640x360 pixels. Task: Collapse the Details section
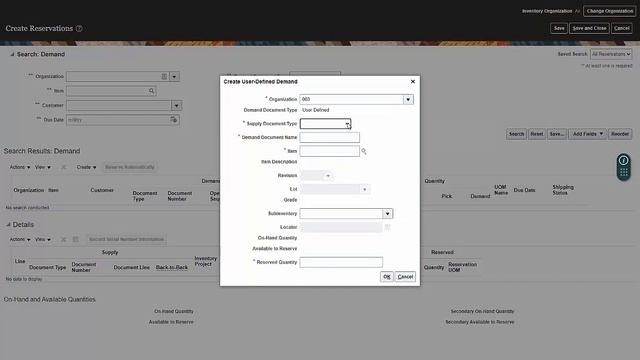[8, 224]
